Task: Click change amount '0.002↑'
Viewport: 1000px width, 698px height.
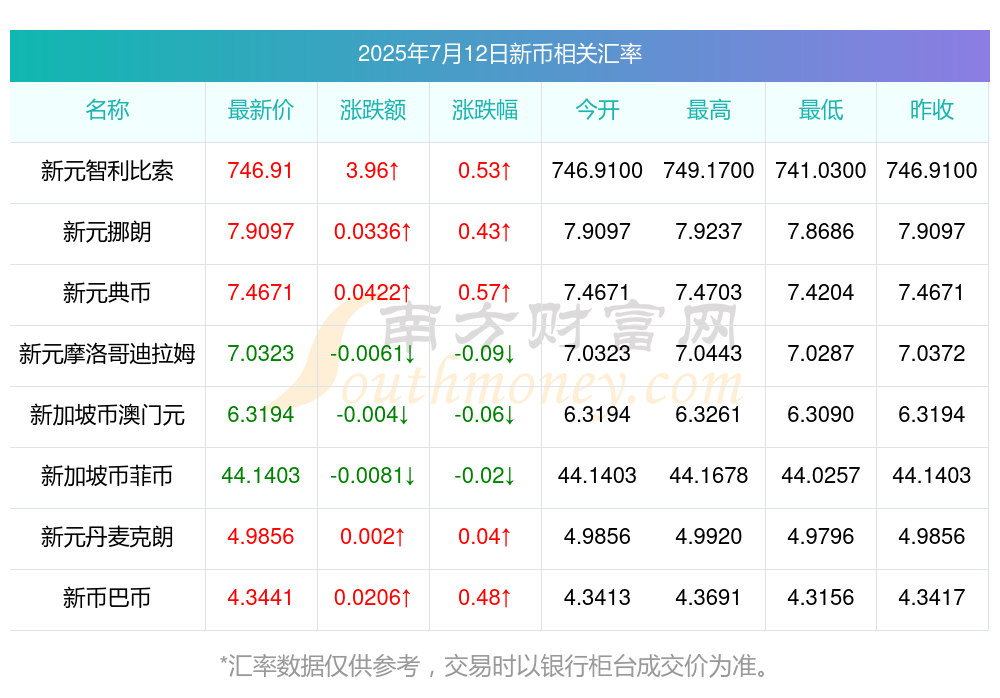Action: (x=373, y=537)
